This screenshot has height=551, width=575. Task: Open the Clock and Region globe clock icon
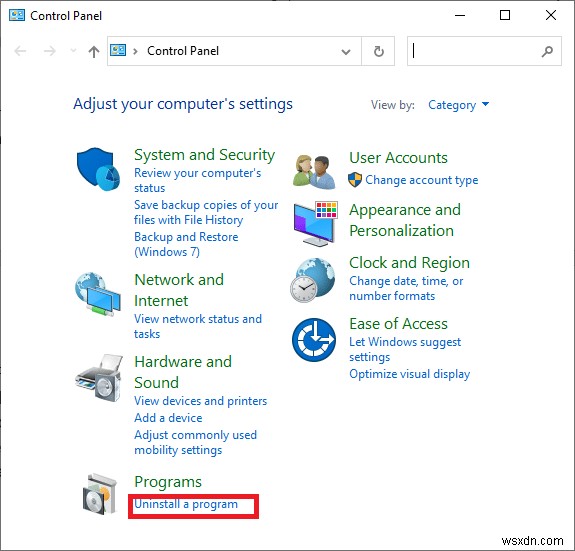[x=312, y=280]
